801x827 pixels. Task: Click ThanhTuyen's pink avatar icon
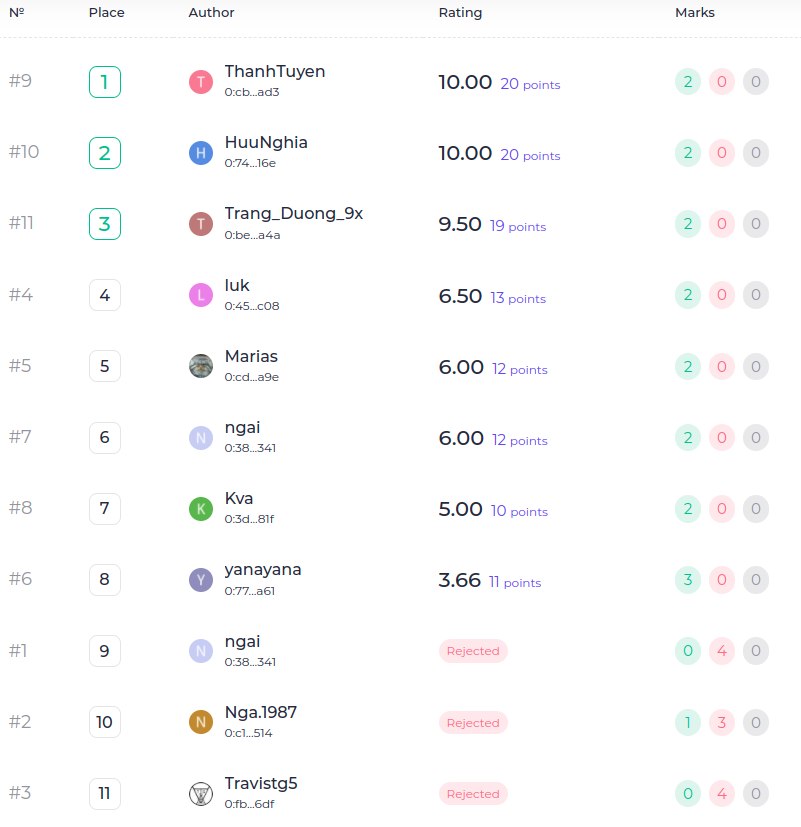201,82
